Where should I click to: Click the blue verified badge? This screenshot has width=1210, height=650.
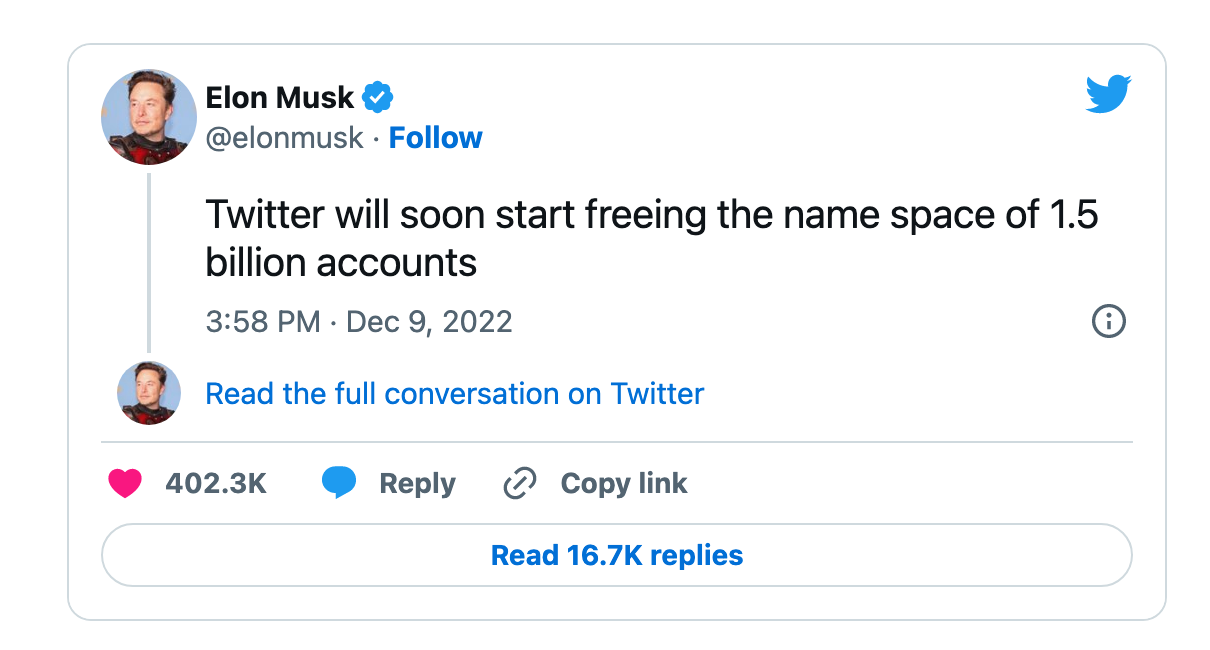point(378,98)
